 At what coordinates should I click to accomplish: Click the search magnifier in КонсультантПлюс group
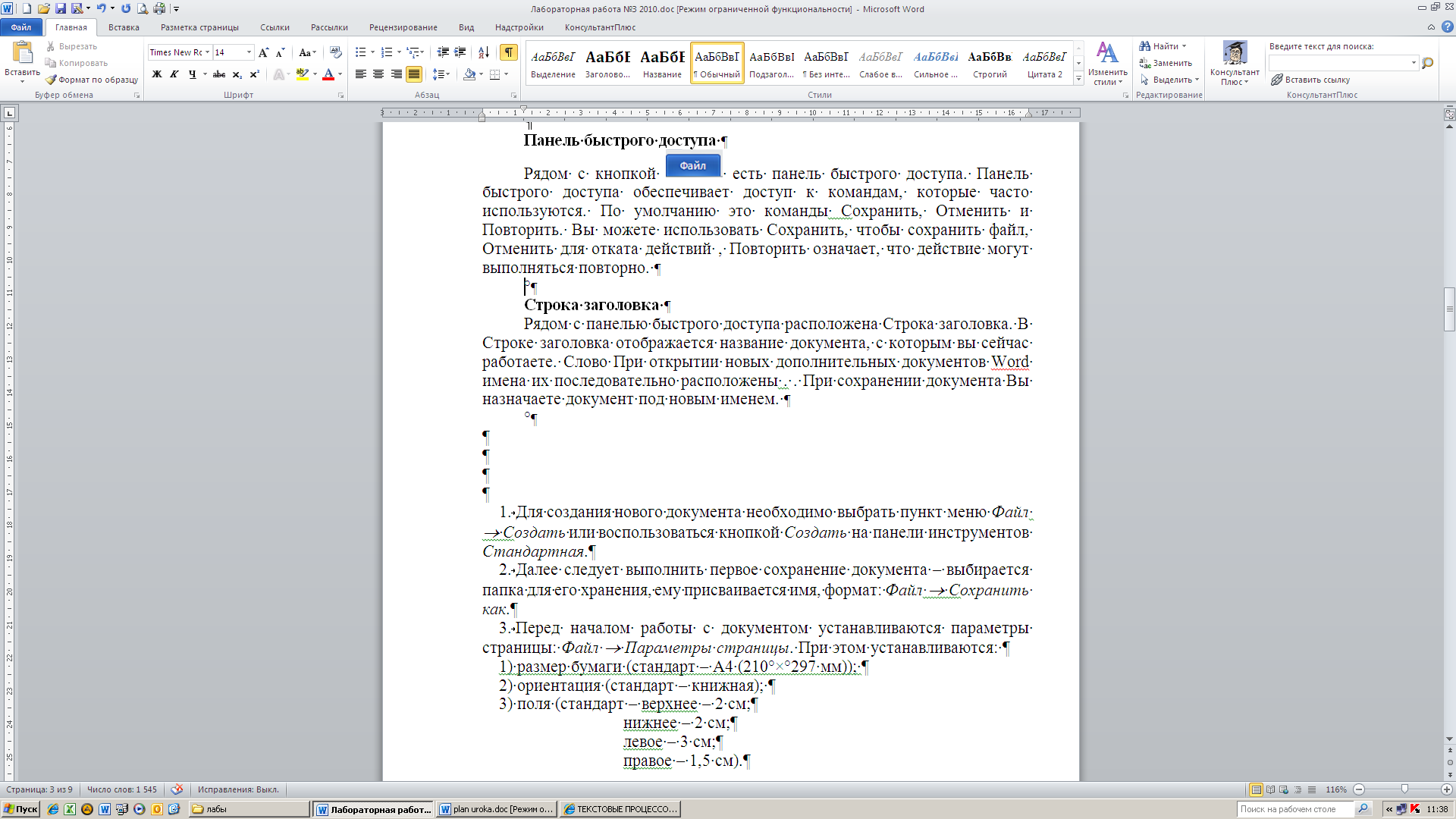point(1428,63)
